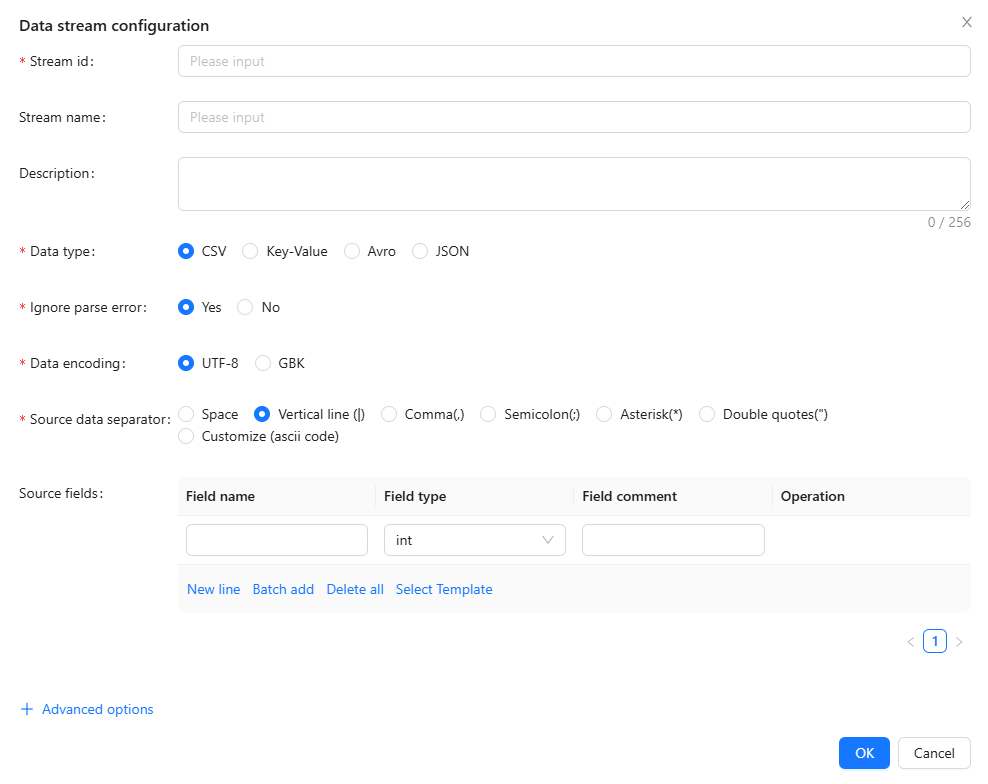This screenshot has height=784, width=988.
Task: Close the Data stream configuration dialog
Action: 966,22
